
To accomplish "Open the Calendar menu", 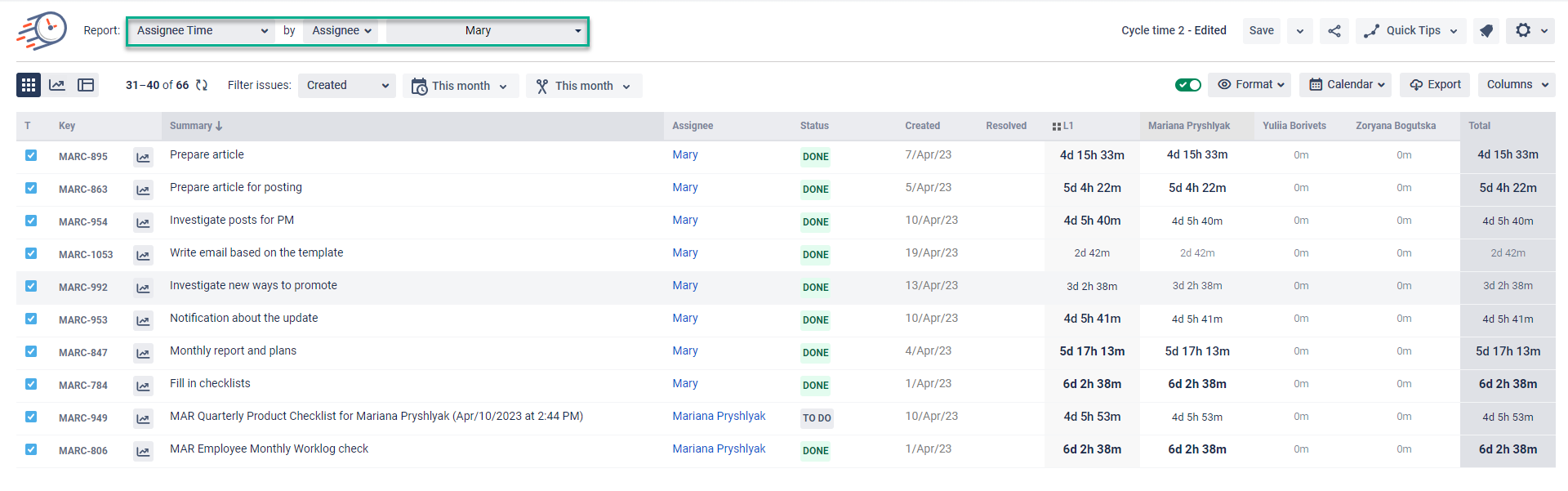I will tap(1347, 85).
